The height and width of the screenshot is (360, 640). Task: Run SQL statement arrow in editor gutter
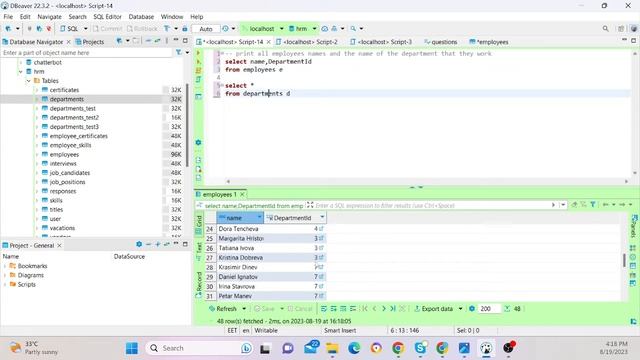click(199, 53)
